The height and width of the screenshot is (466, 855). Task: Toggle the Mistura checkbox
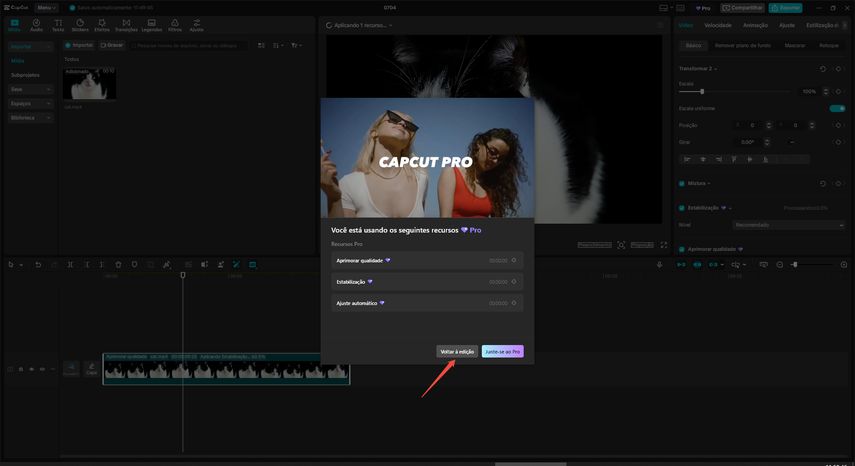pos(682,184)
